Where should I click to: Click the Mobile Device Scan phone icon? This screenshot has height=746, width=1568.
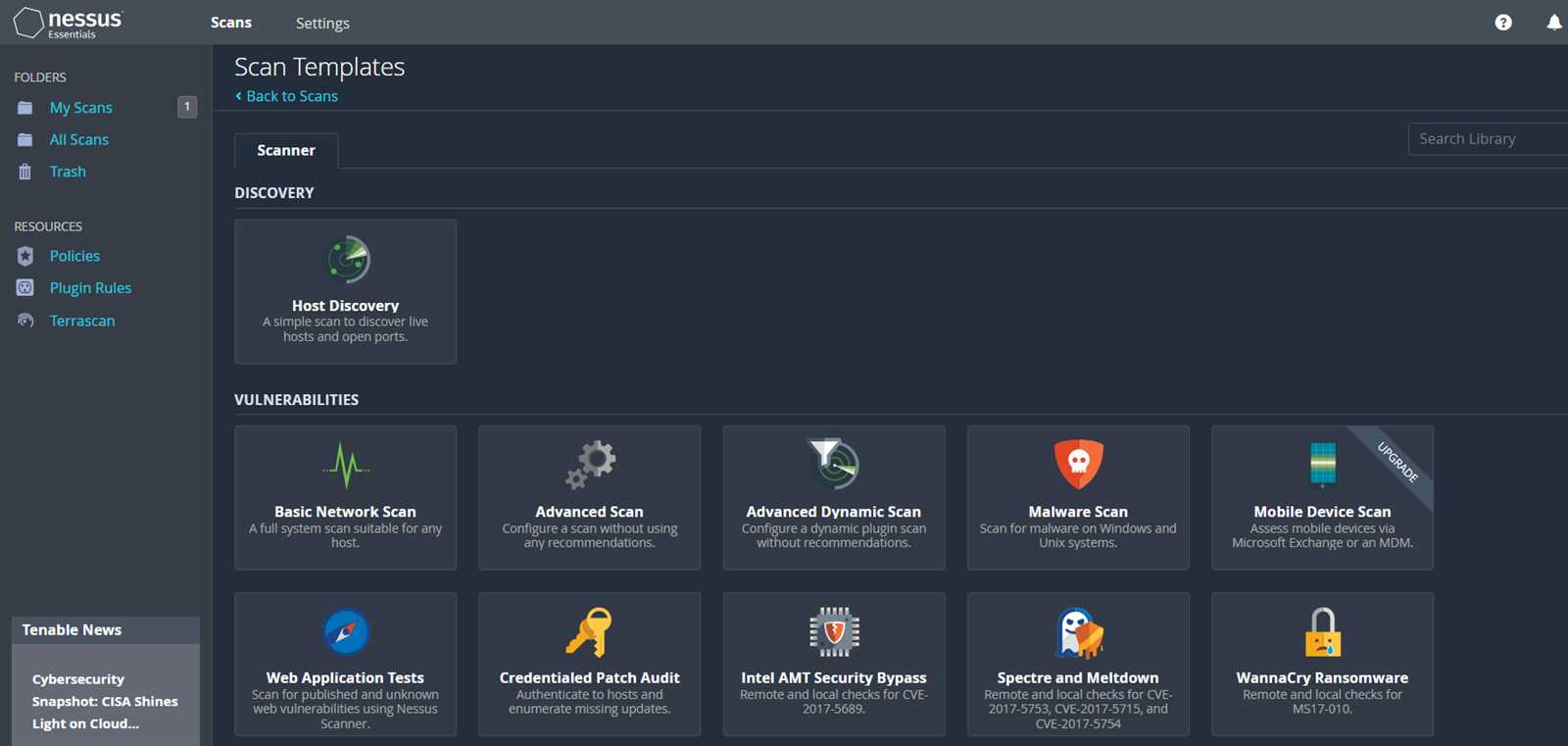[1323, 464]
